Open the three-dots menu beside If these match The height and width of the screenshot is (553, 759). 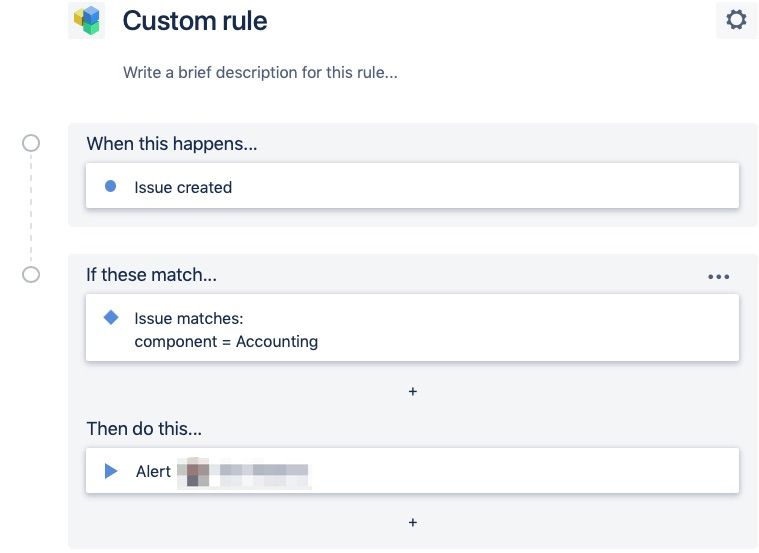(x=718, y=276)
